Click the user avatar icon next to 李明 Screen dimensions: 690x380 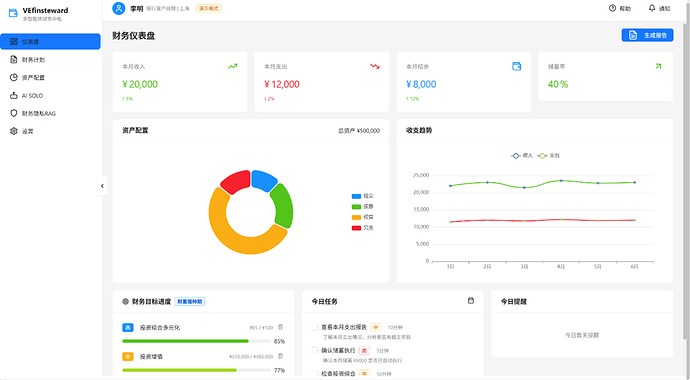(119, 8)
